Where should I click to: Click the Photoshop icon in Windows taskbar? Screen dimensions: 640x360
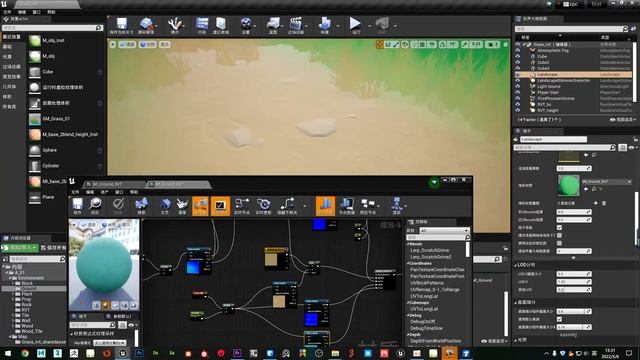[139, 353]
